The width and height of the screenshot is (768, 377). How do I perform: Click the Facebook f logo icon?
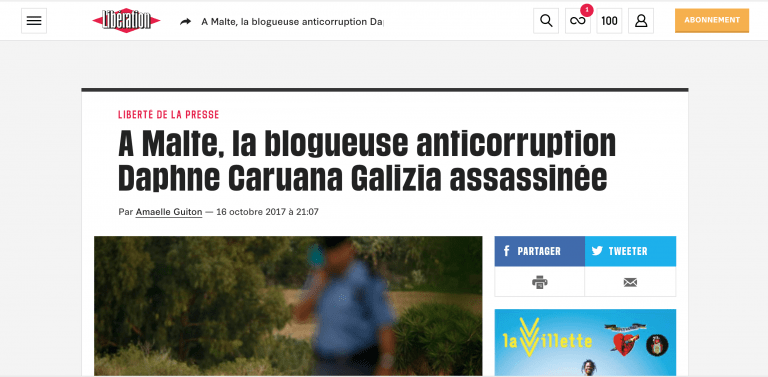pos(506,251)
